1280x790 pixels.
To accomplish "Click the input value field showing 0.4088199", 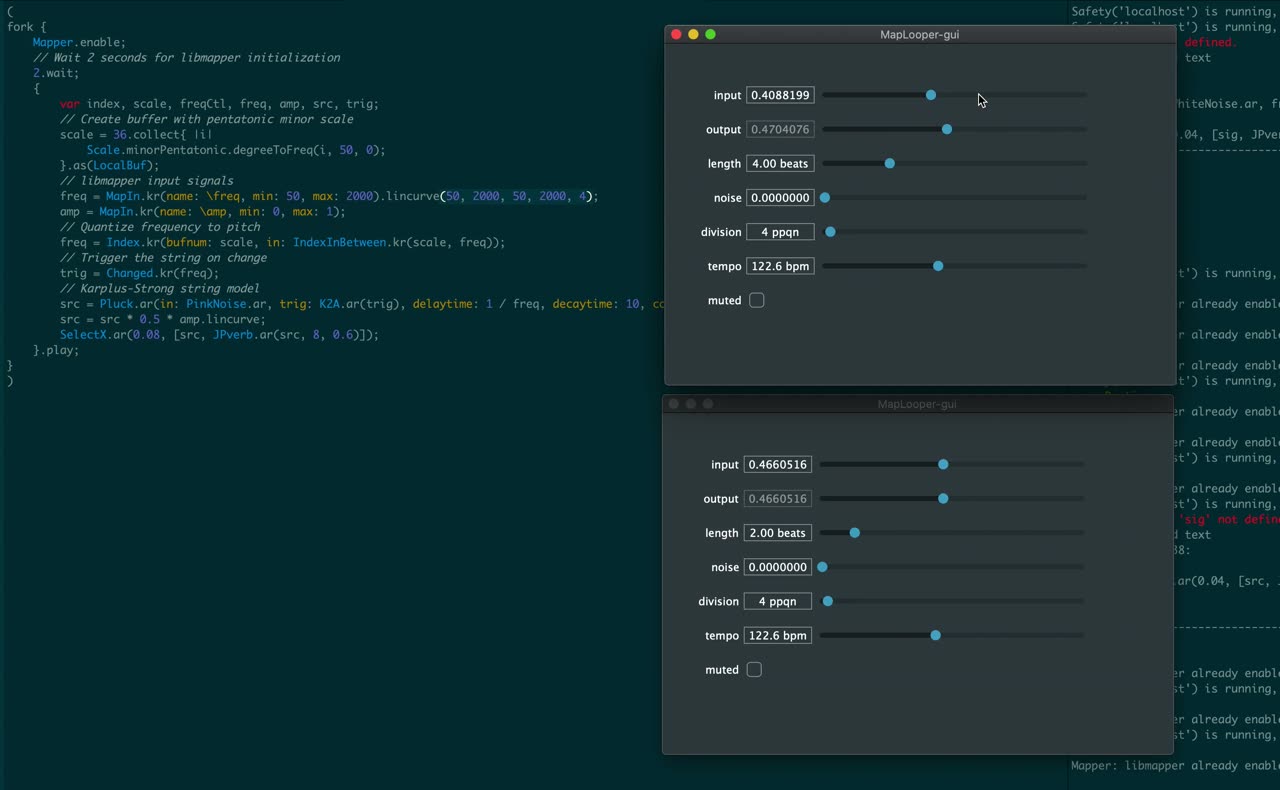I will pos(780,95).
